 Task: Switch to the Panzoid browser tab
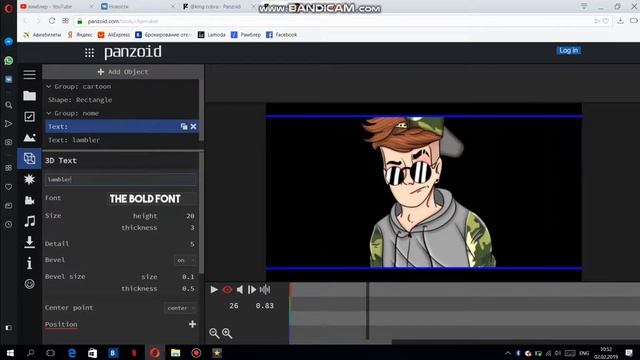(x=216, y=7)
